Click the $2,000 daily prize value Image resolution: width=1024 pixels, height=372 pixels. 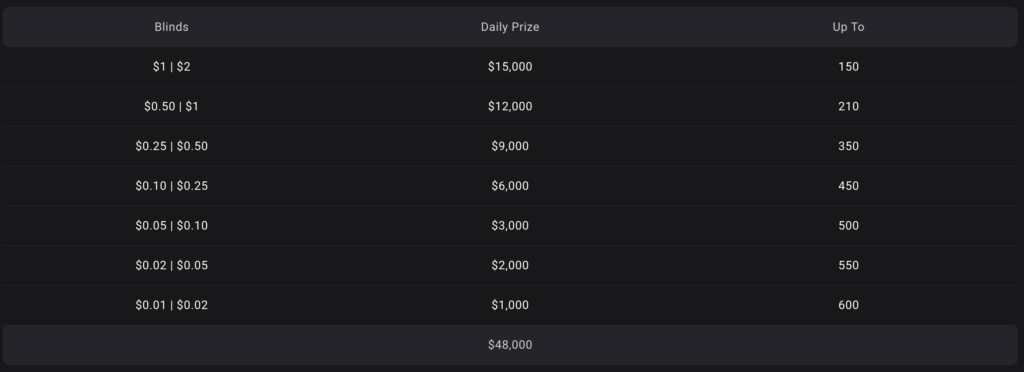coord(510,266)
